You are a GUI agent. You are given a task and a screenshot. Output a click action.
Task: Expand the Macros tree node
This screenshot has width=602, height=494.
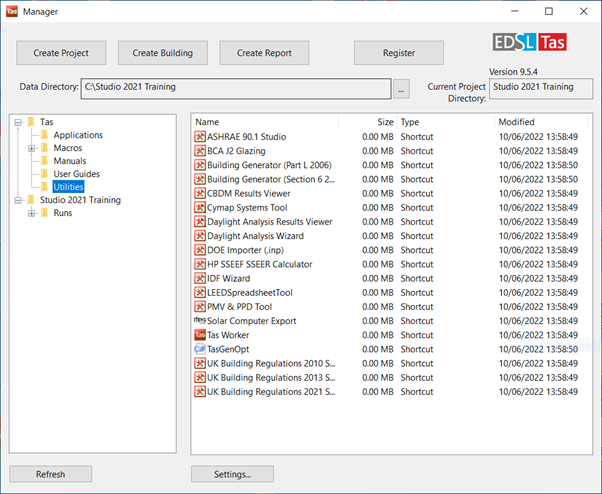point(31,148)
